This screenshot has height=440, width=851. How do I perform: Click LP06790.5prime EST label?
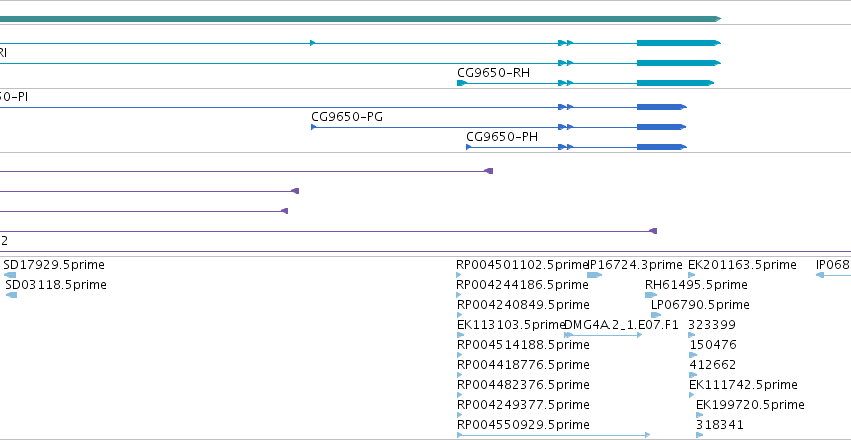tap(700, 305)
